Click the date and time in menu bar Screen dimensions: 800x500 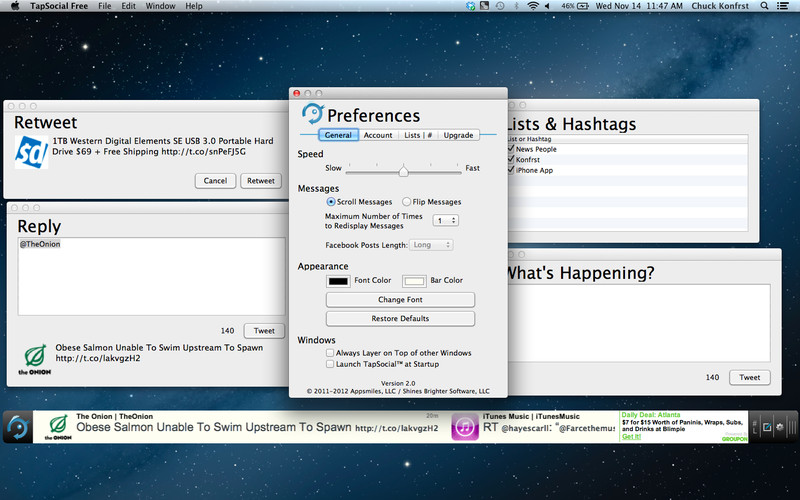[639, 6]
